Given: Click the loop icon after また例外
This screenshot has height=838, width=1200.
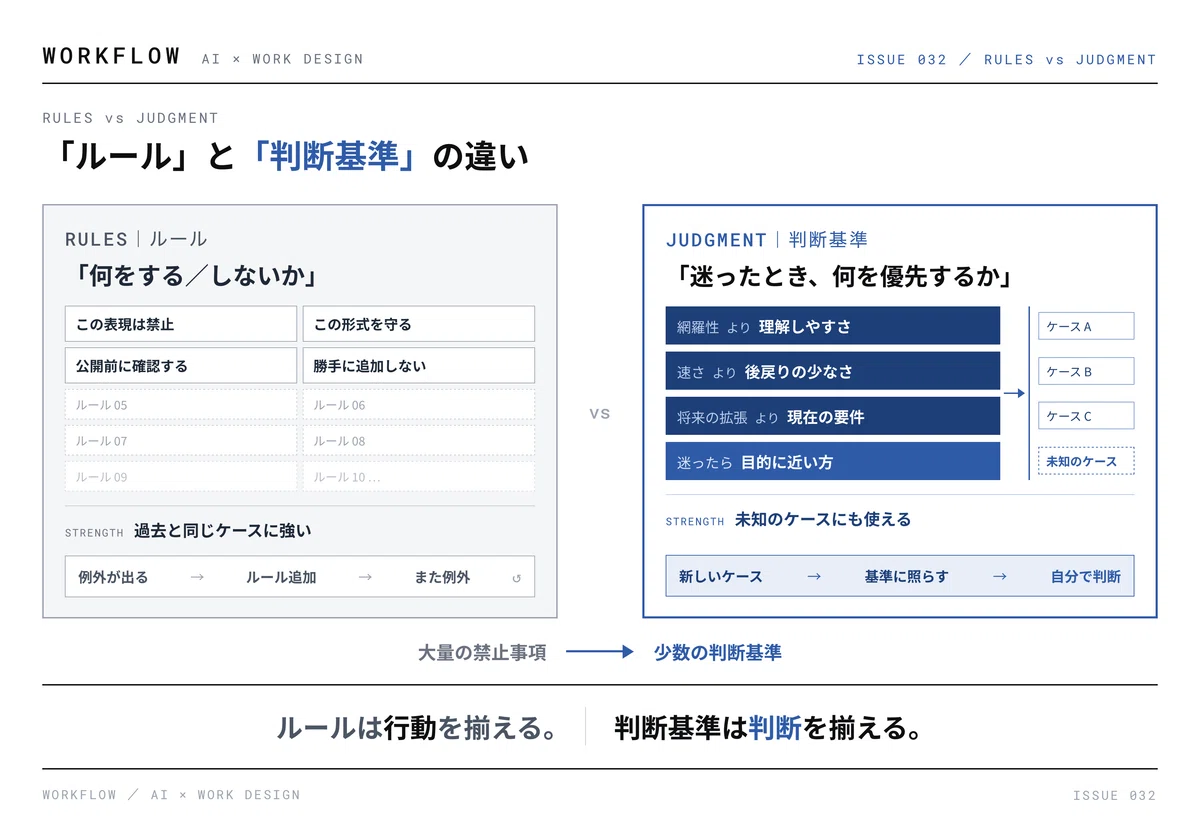Looking at the screenshot, I should pos(516,578).
